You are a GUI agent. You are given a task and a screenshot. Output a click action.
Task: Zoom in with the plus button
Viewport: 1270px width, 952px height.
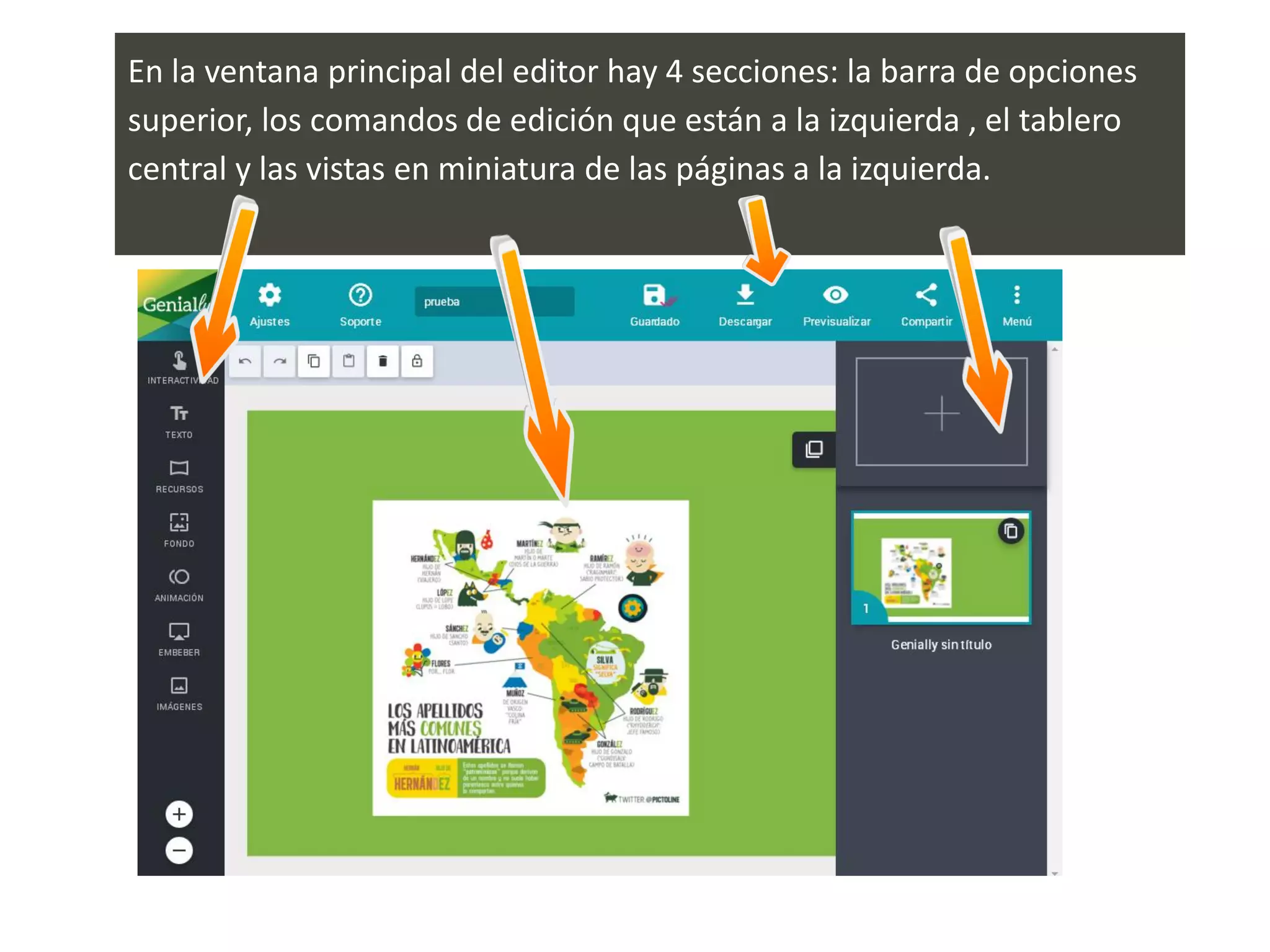coord(179,814)
